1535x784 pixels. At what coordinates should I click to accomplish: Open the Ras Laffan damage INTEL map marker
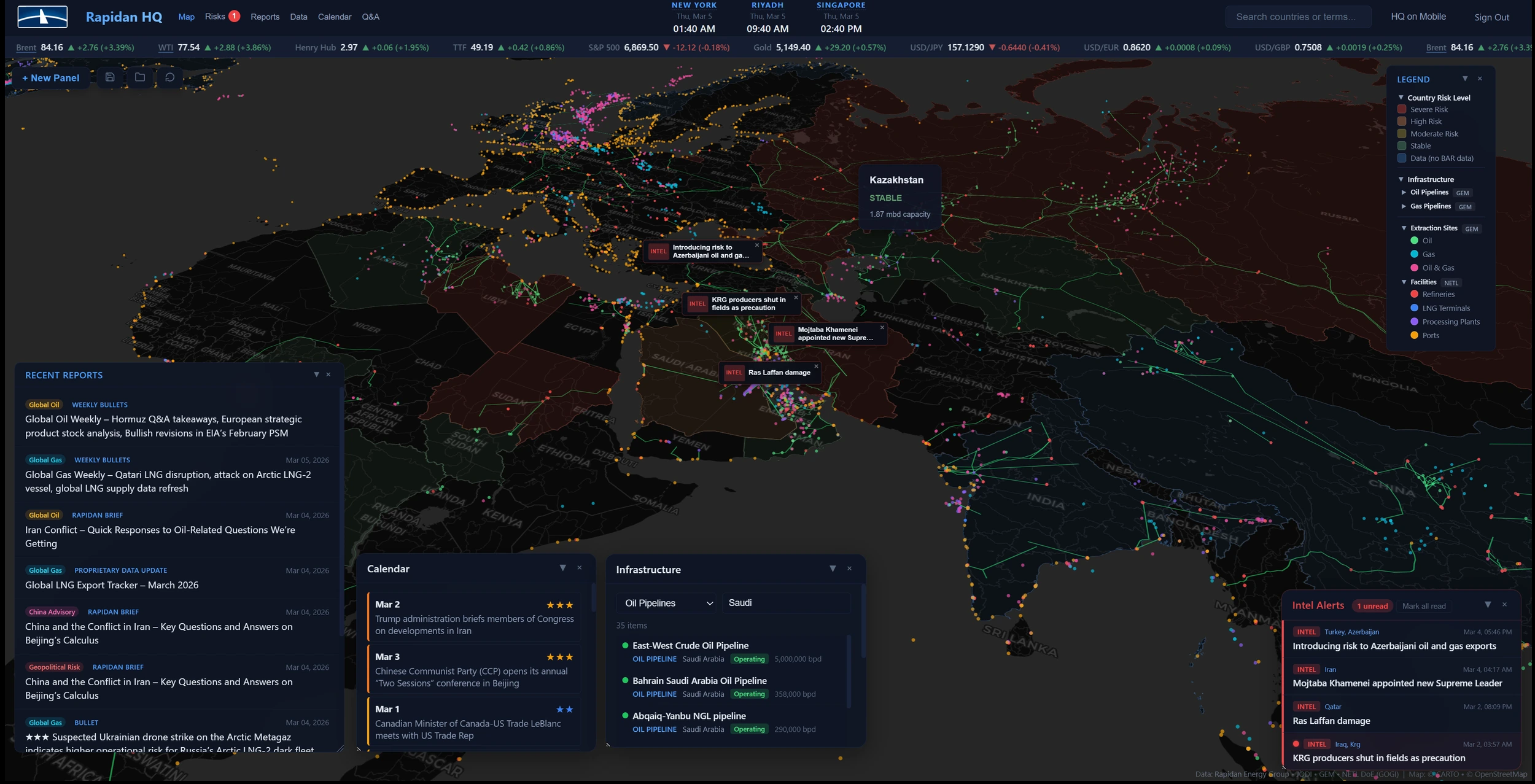[x=771, y=373]
